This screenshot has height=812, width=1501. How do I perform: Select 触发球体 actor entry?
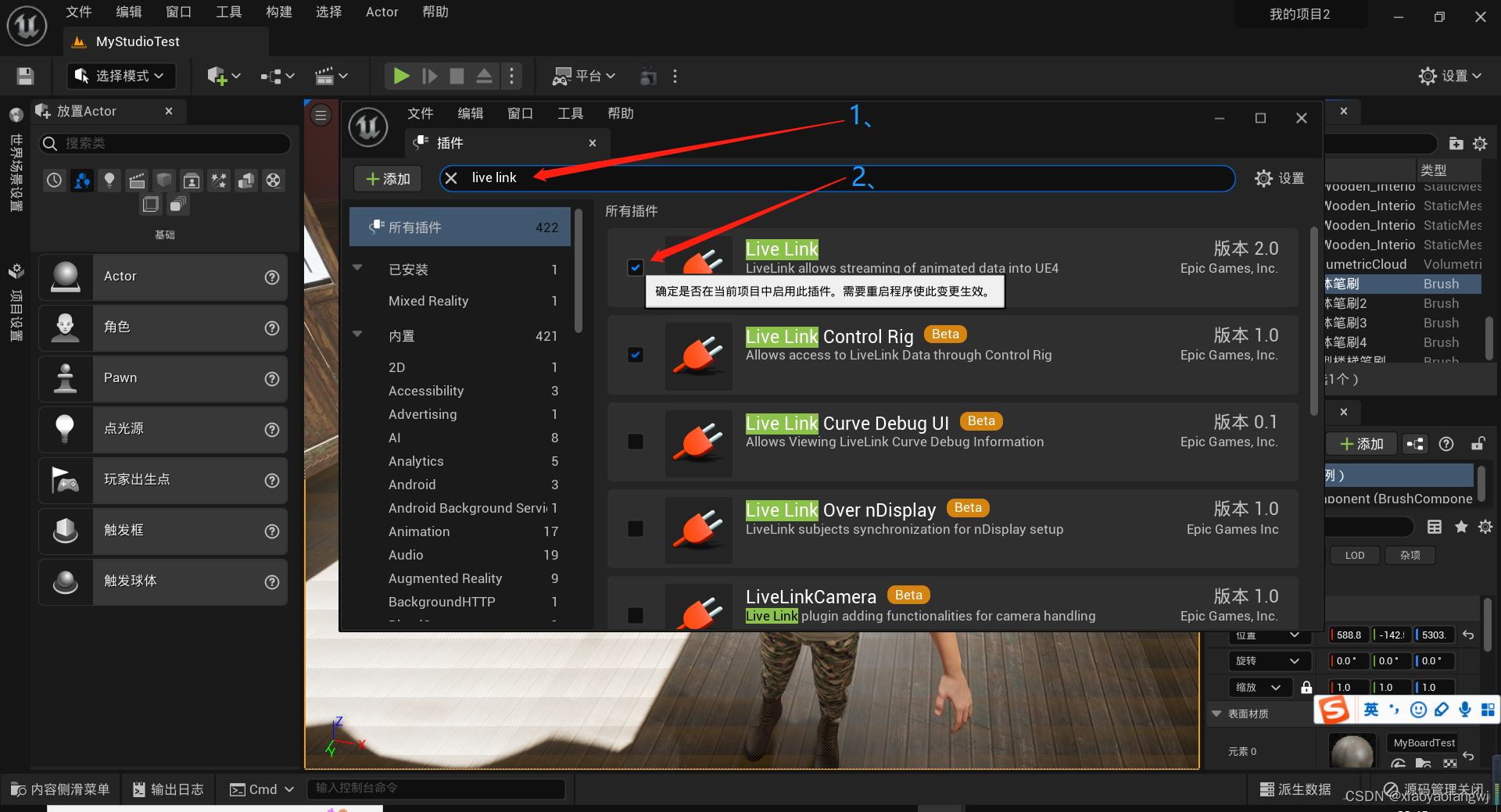pyautogui.click(x=163, y=581)
